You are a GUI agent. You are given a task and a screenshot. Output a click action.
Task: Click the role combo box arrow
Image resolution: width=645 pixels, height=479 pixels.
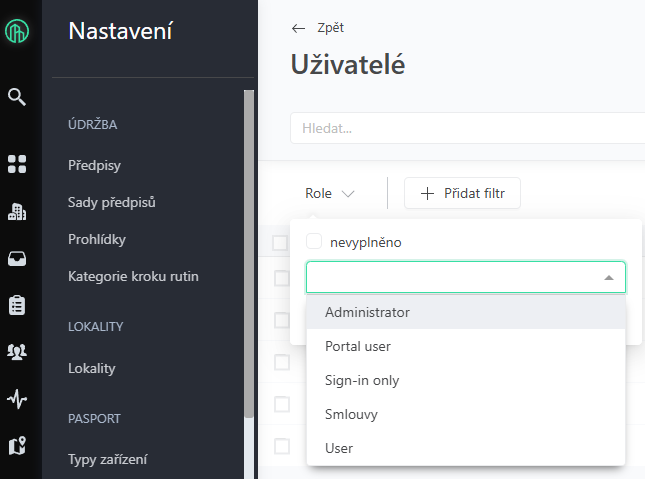coord(609,278)
